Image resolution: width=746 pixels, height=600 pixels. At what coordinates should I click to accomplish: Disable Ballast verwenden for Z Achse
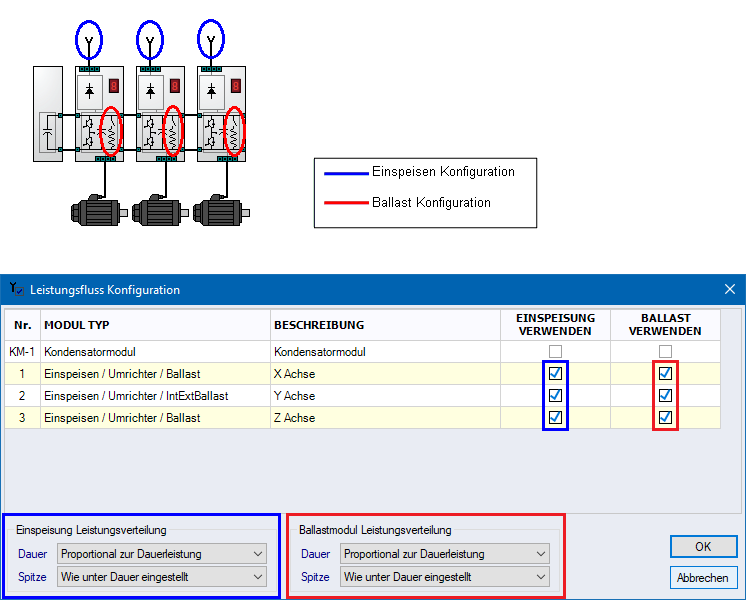(x=665, y=418)
